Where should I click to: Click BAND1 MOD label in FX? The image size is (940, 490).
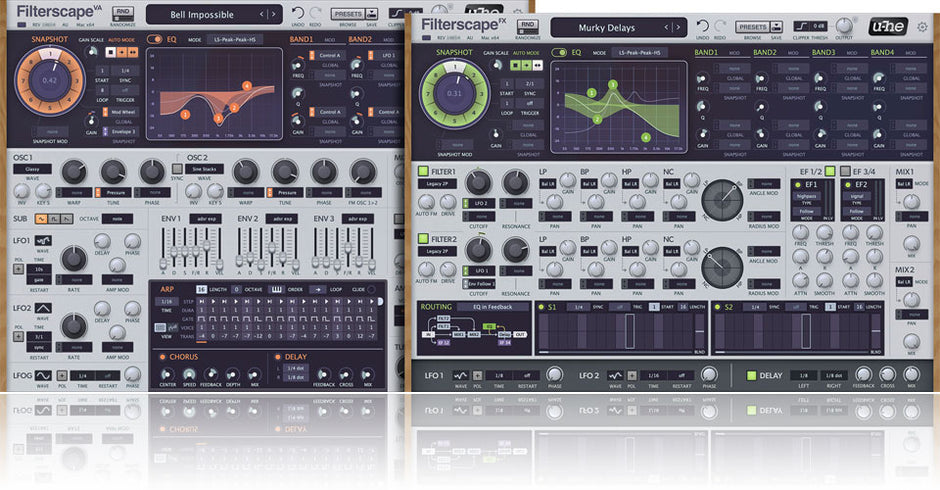[734, 53]
